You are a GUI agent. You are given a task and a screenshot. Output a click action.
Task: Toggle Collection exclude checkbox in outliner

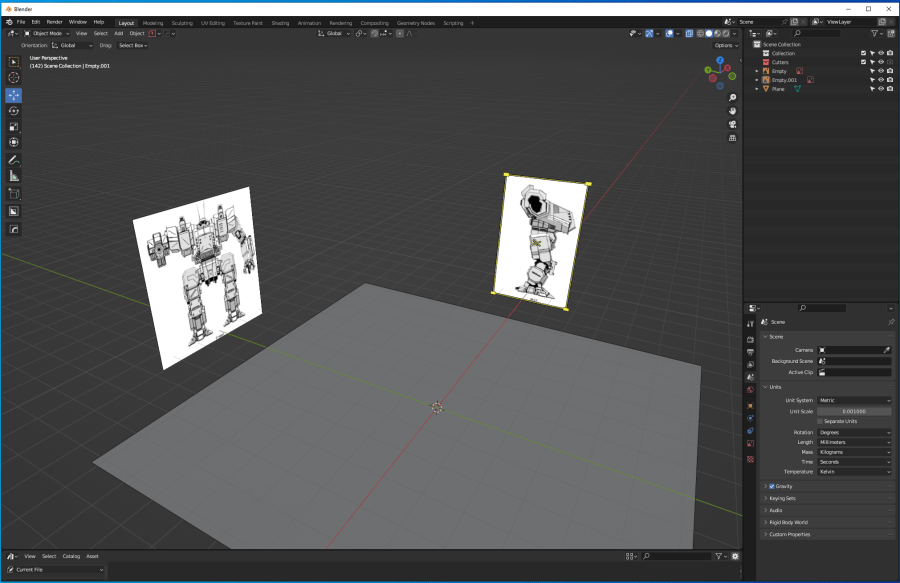[863, 53]
